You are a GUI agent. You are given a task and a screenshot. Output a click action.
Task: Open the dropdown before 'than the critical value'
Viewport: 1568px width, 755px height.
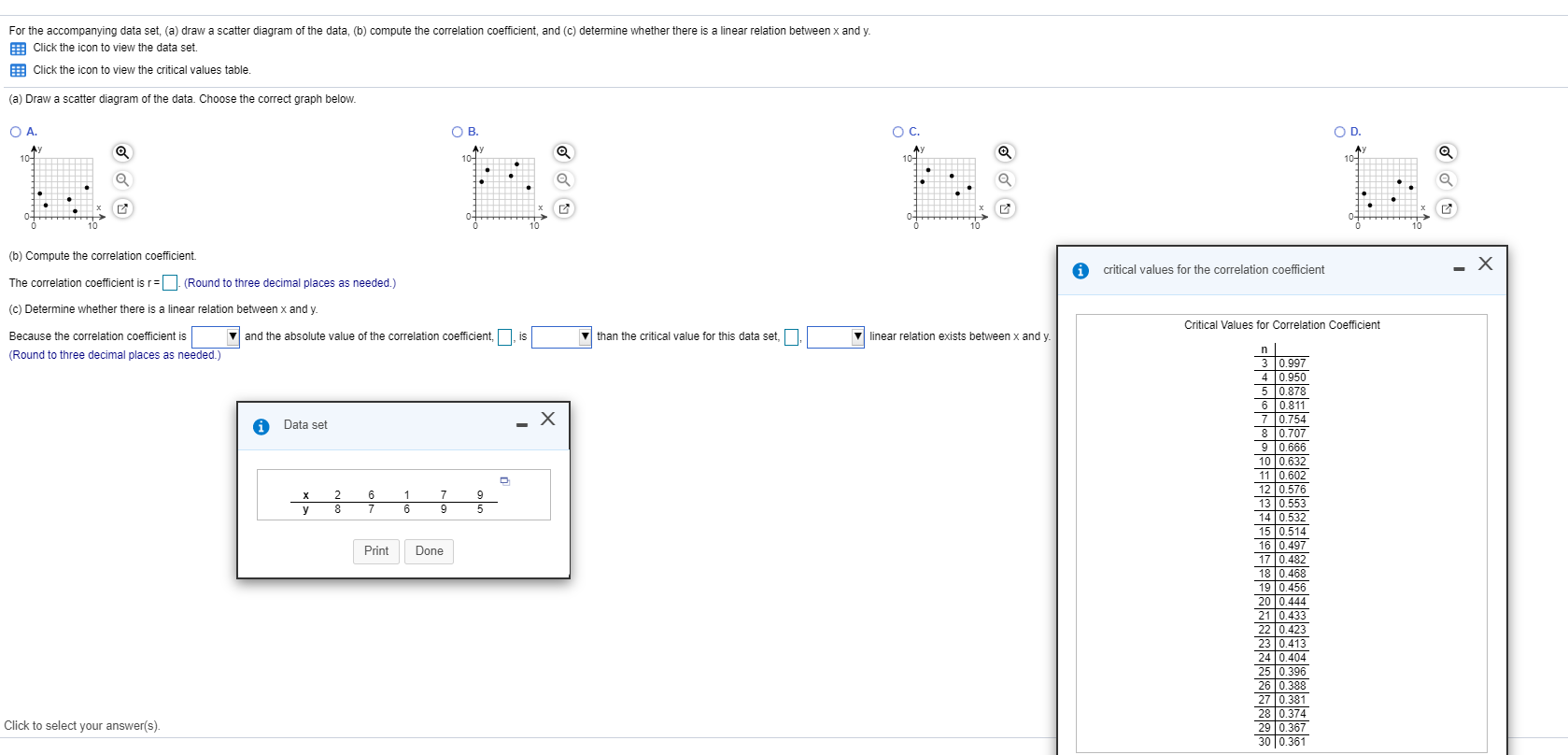(x=561, y=336)
